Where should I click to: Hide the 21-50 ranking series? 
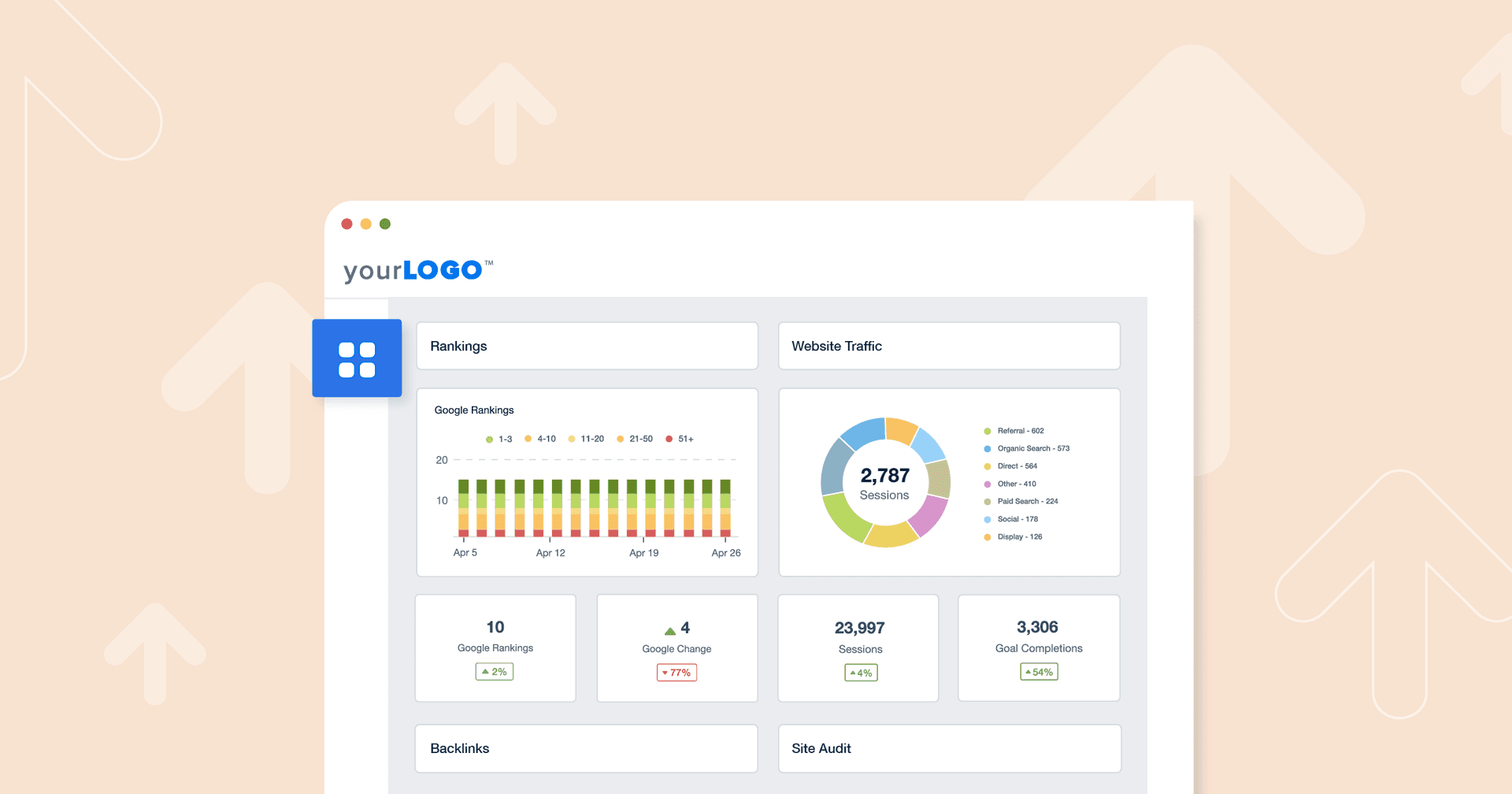(x=635, y=439)
